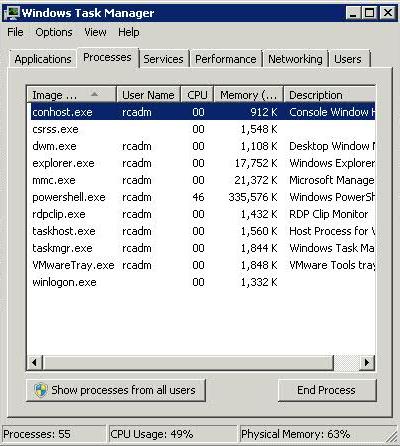Sort by the Image Name column header
400x446 pixels.
(71, 95)
